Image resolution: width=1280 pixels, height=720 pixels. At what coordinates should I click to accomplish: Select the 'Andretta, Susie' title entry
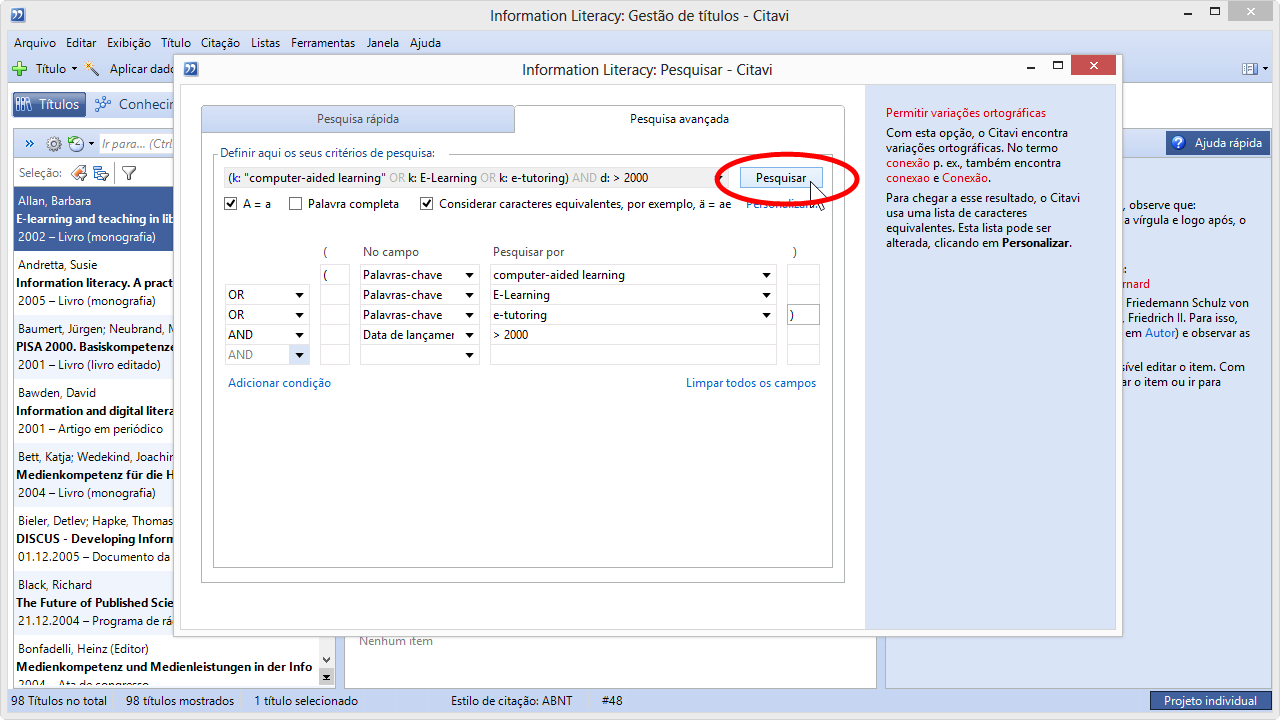94,283
